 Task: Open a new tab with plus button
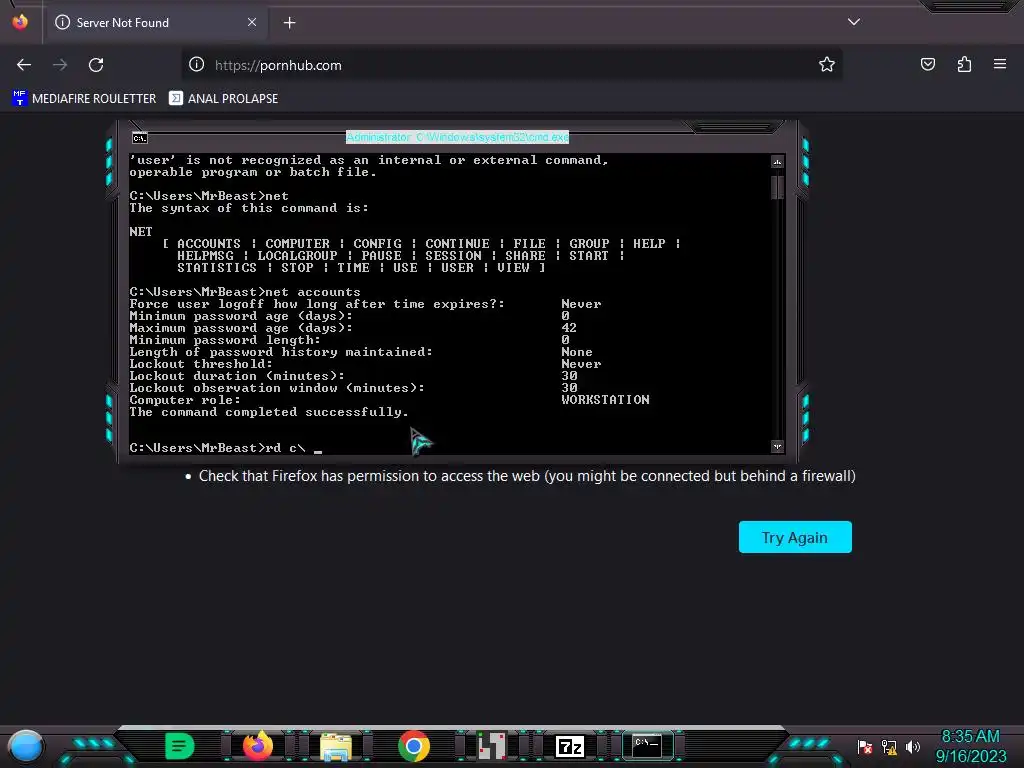point(289,23)
